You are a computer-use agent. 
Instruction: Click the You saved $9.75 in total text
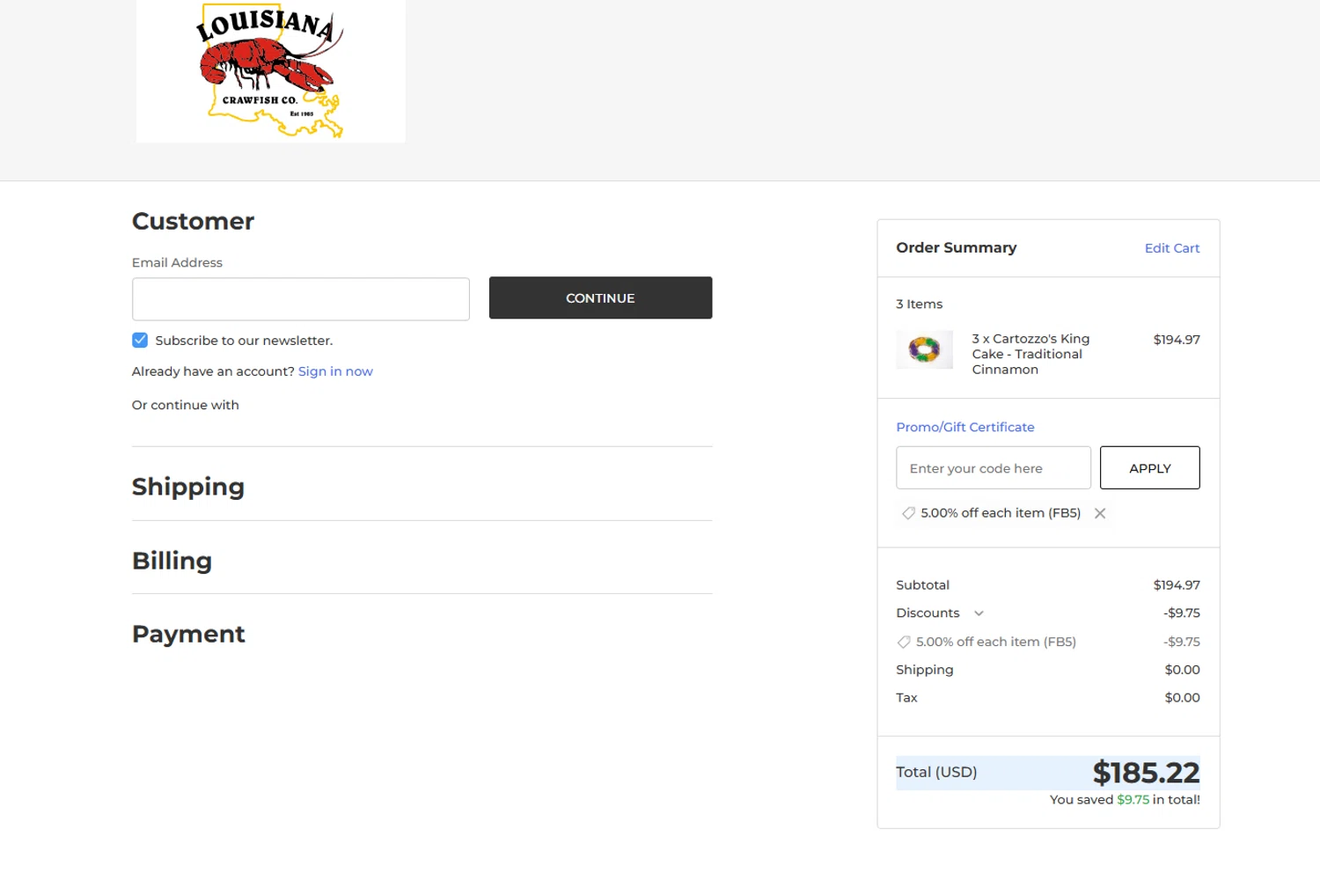tap(1125, 800)
